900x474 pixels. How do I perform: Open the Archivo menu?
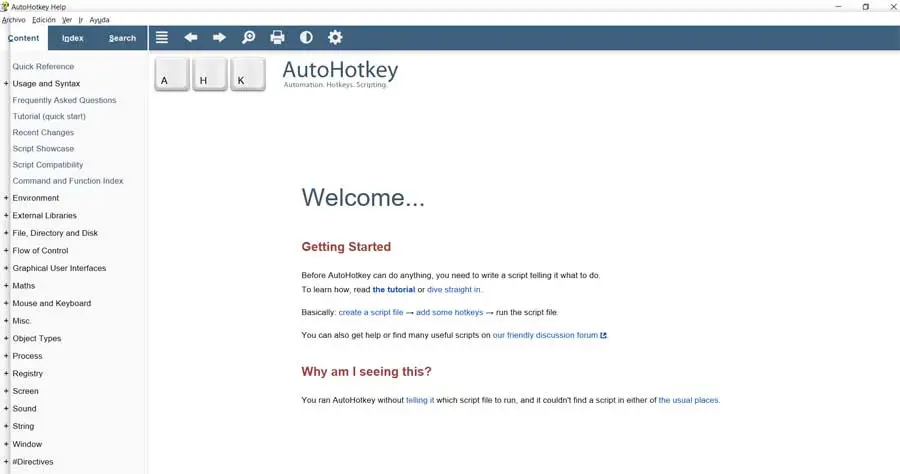[x=14, y=20]
